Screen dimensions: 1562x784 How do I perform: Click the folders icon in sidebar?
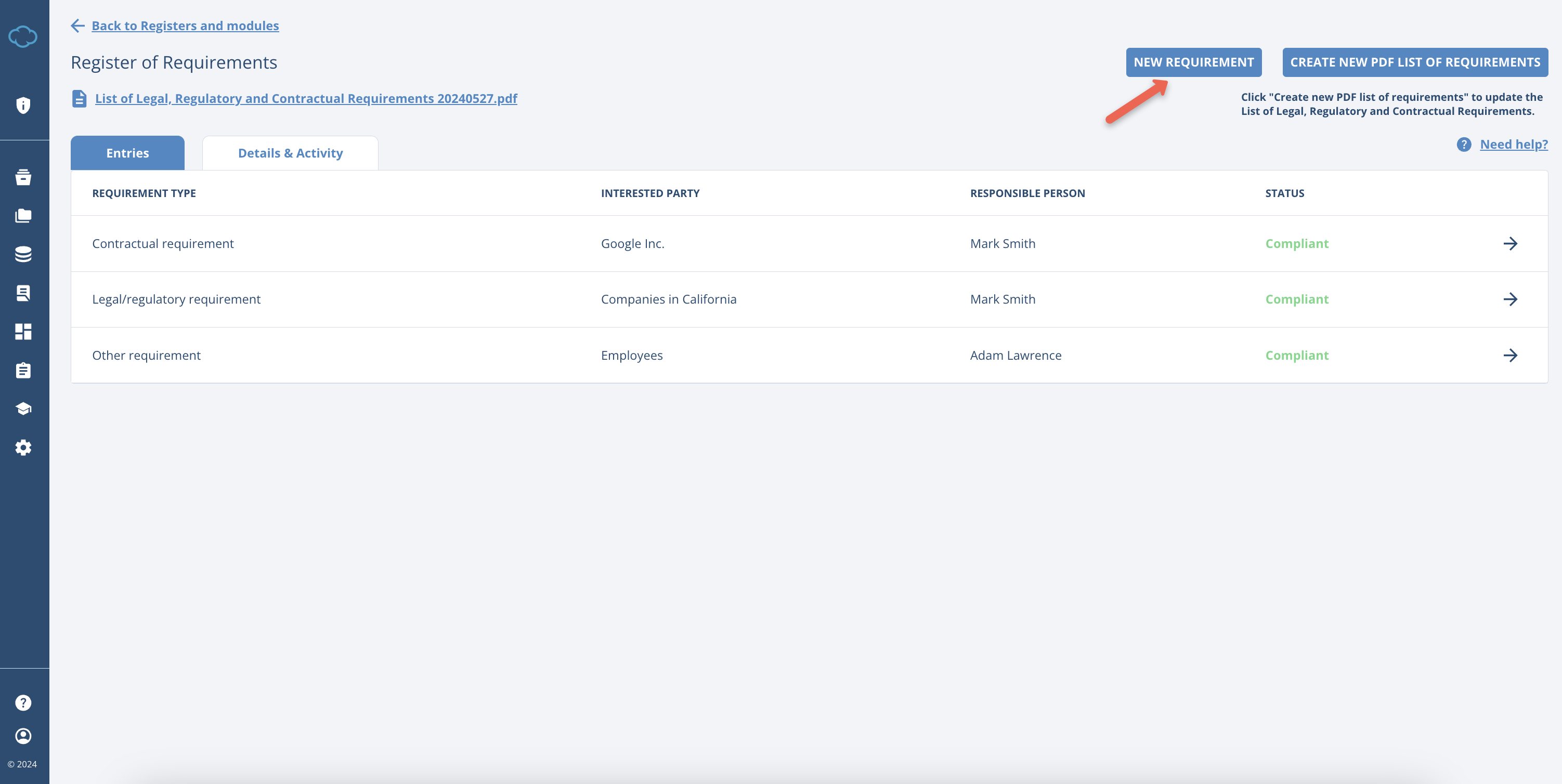[23, 216]
